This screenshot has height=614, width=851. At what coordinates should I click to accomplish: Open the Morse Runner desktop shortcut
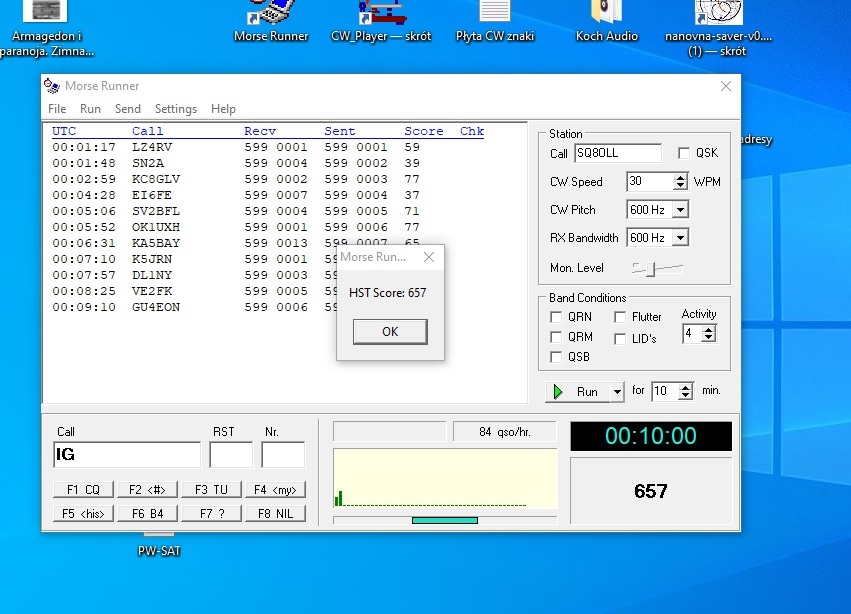[x=271, y=22]
